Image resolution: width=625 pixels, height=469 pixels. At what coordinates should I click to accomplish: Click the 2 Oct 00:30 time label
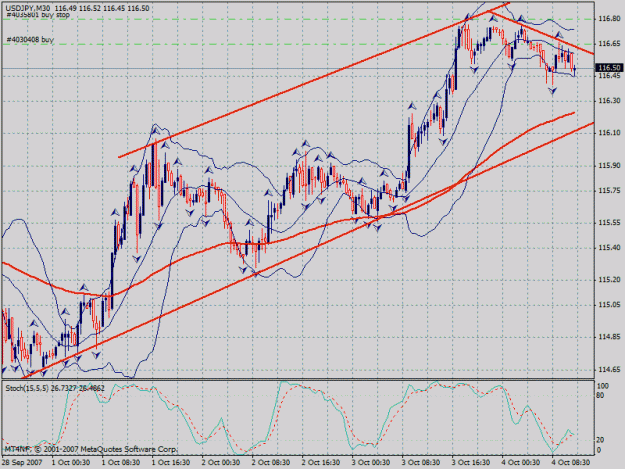(x=221, y=463)
